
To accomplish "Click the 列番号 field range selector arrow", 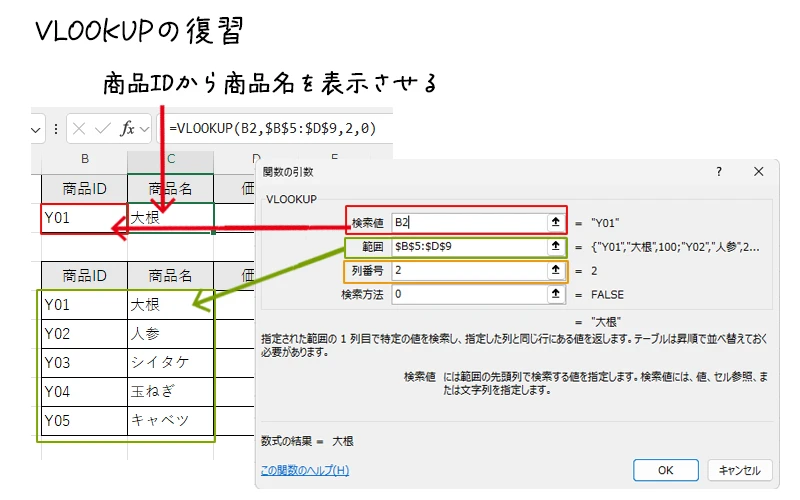I will click(x=556, y=270).
